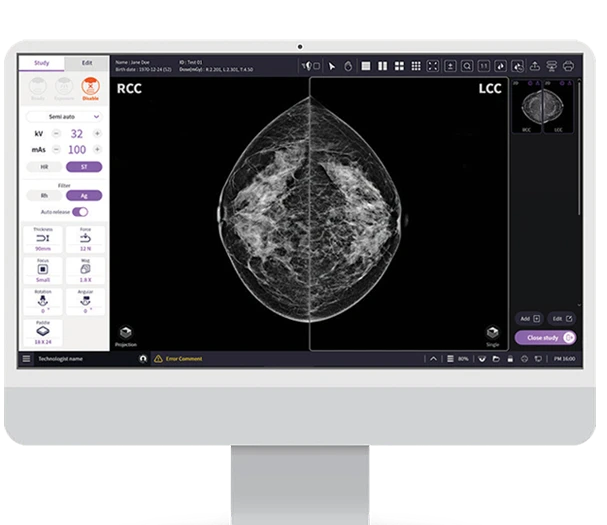Click the Rotation angle tile
This screenshot has width=607, height=525.
pos(43,301)
